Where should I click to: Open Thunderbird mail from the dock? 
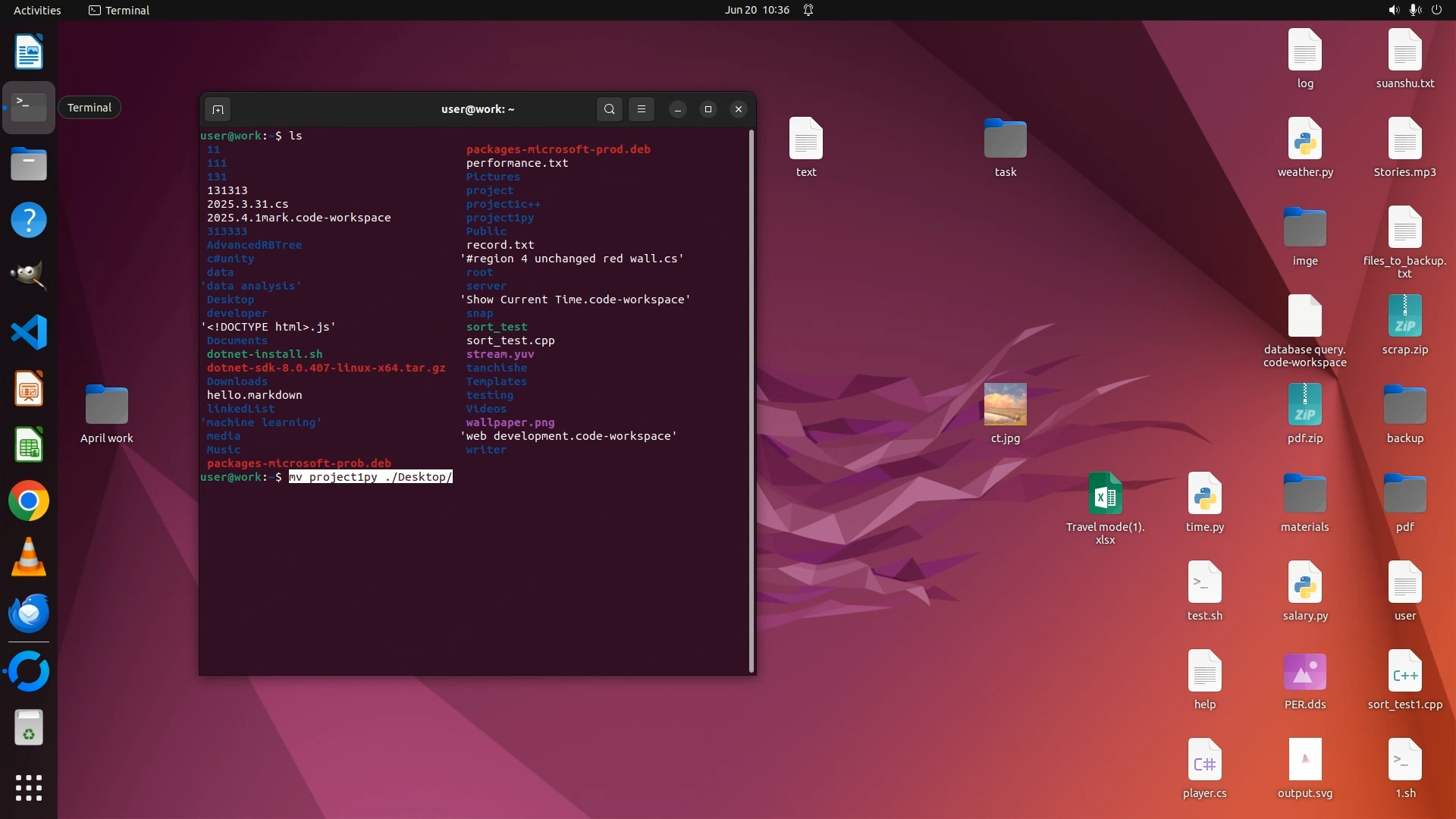29,613
